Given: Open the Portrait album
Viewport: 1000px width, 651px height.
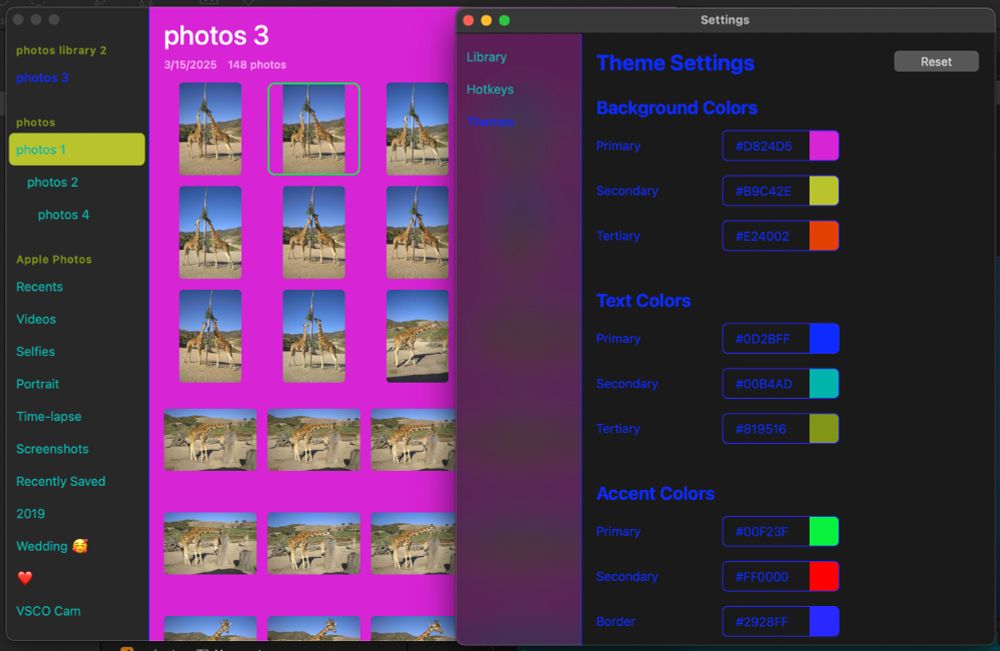Looking at the screenshot, I should (x=37, y=384).
